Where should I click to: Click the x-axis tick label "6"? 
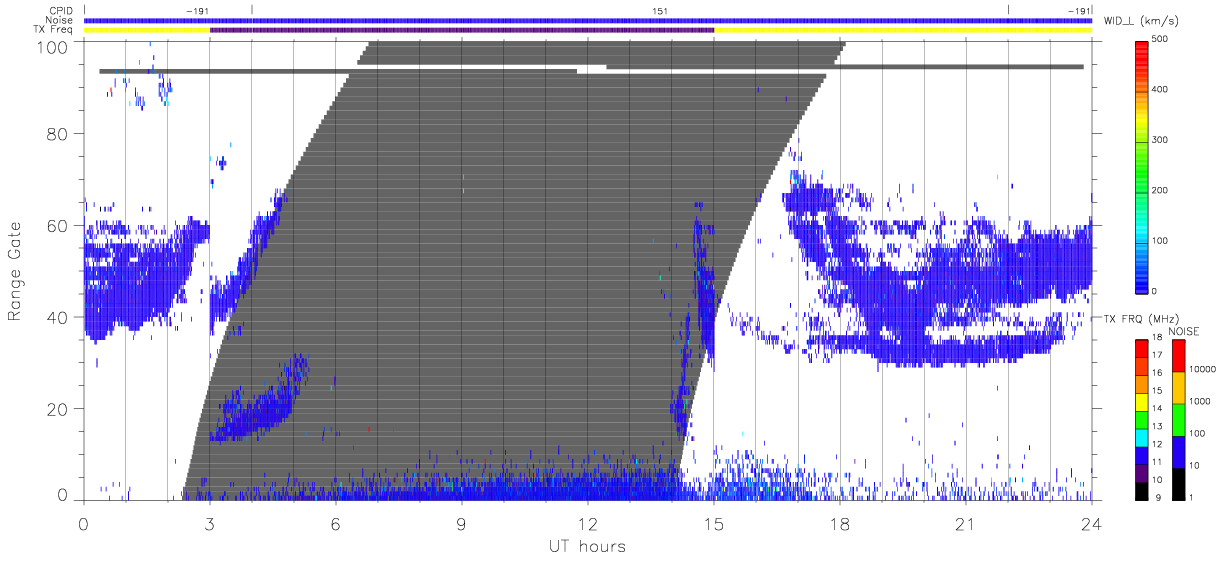pyautogui.click(x=336, y=524)
